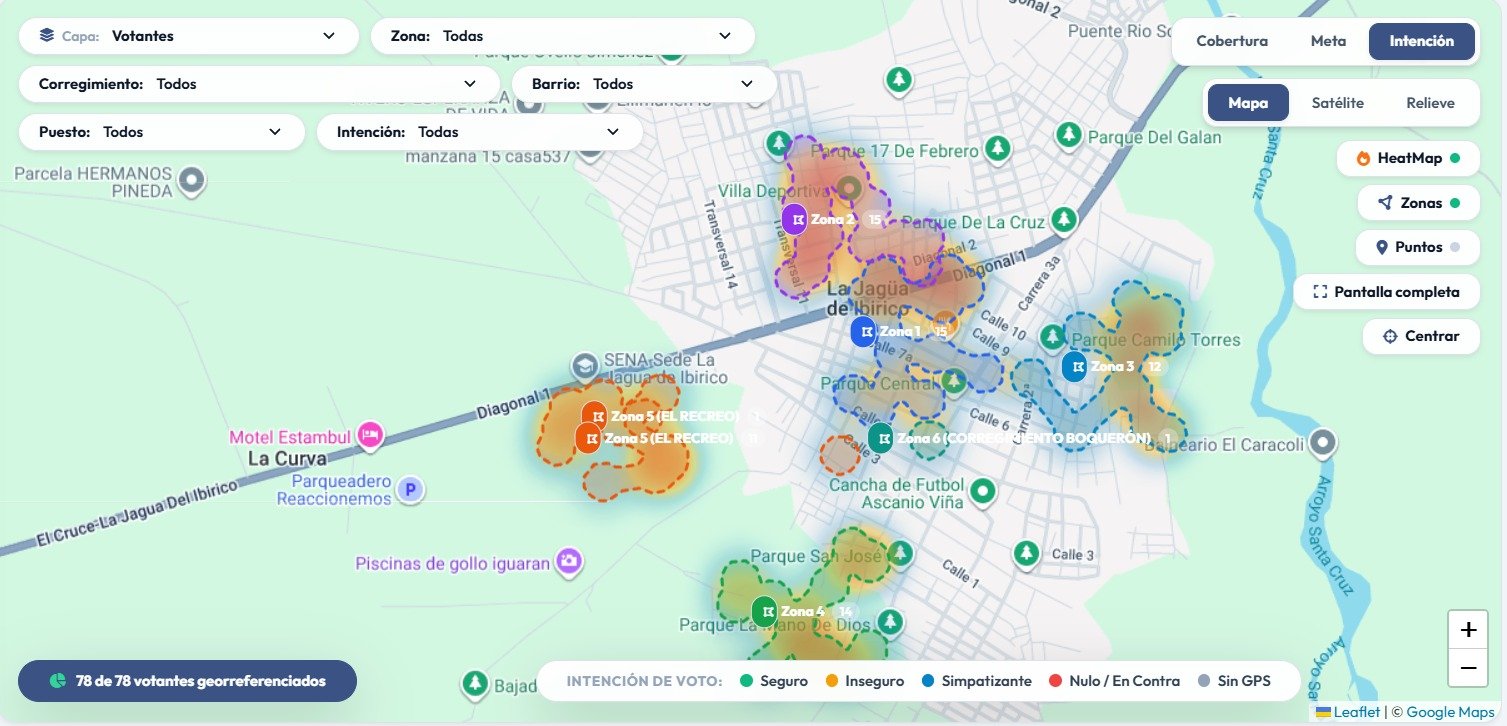Select the Mapa base view

click(1248, 103)
